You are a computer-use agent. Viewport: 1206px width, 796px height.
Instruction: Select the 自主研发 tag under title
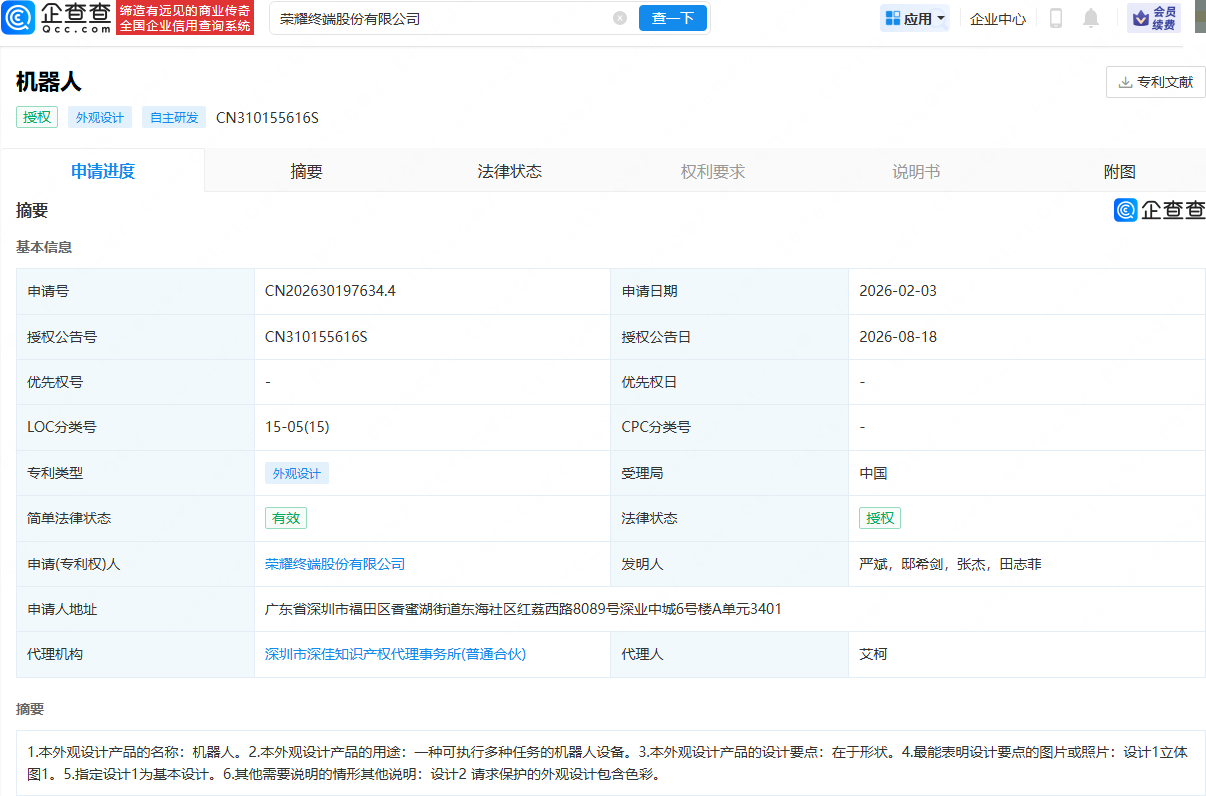(x=174, y=117)
